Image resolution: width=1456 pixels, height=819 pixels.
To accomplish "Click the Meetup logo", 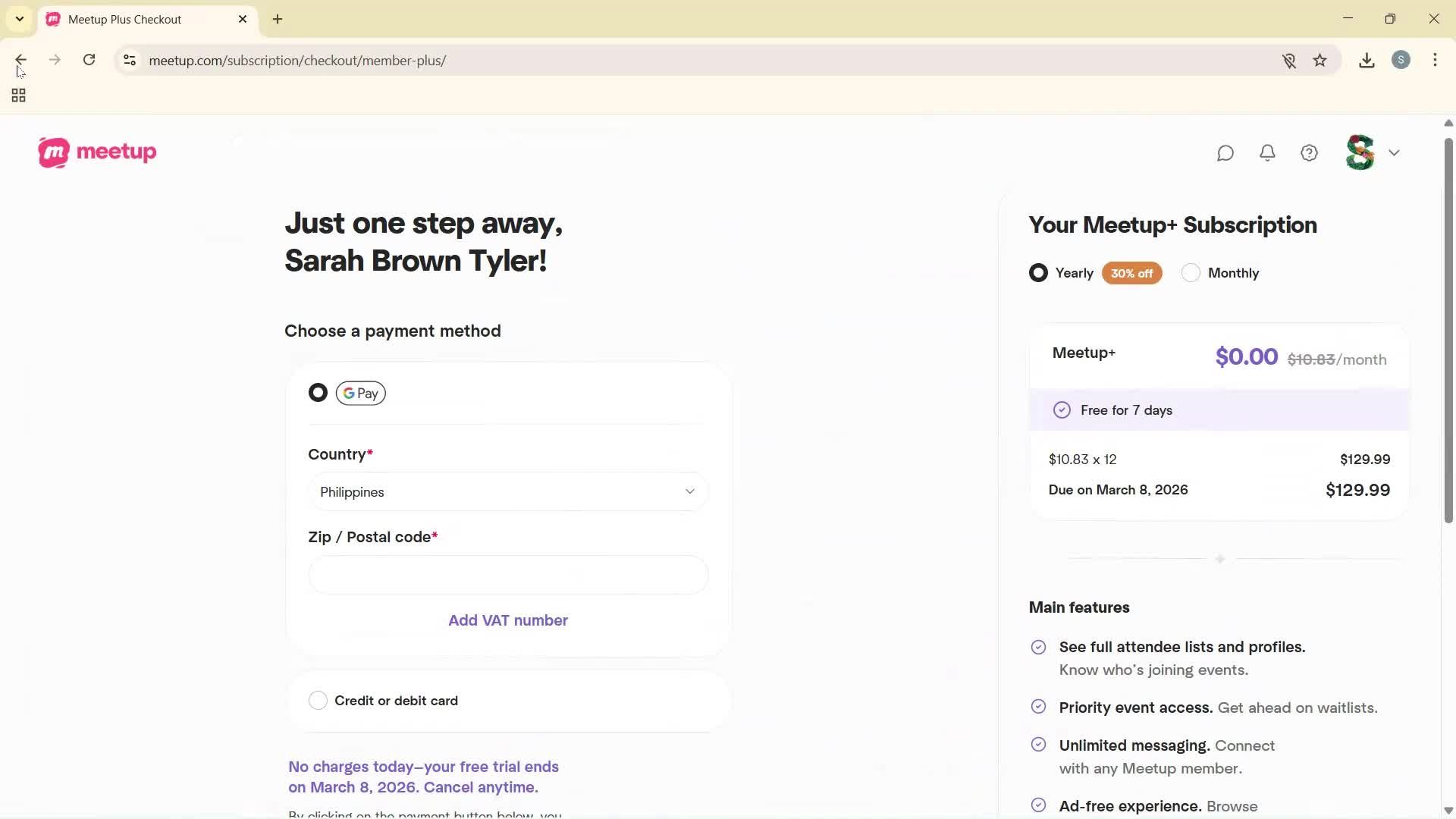I will [x=97, y=152].
